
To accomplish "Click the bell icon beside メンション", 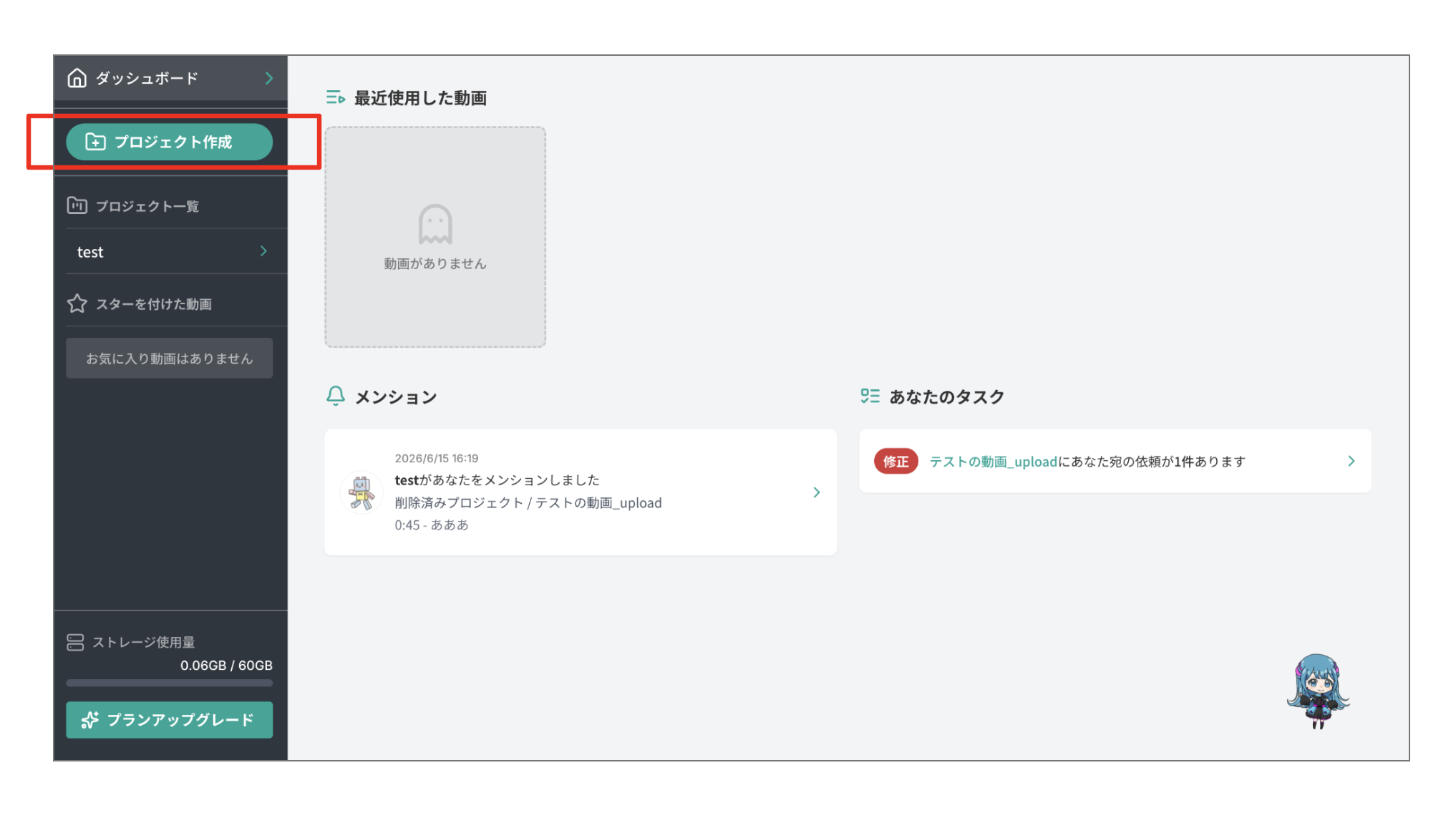I will tap(335, 396).
